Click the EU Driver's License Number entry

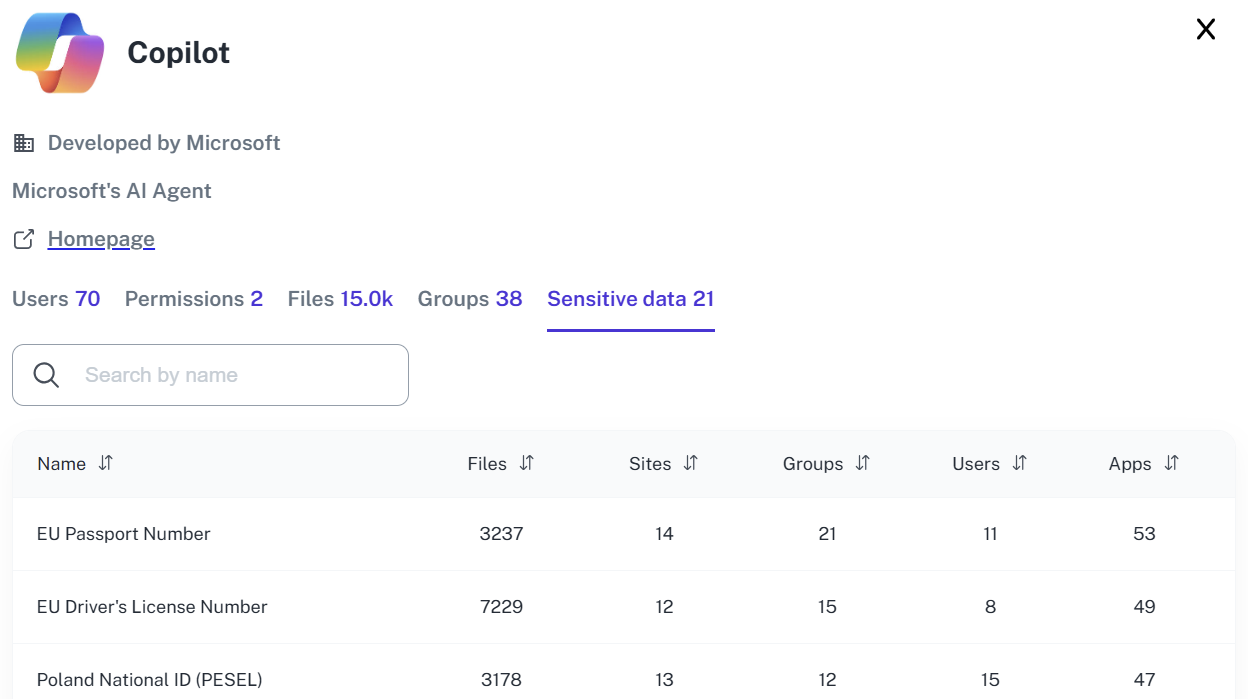(x=152, y=607)
